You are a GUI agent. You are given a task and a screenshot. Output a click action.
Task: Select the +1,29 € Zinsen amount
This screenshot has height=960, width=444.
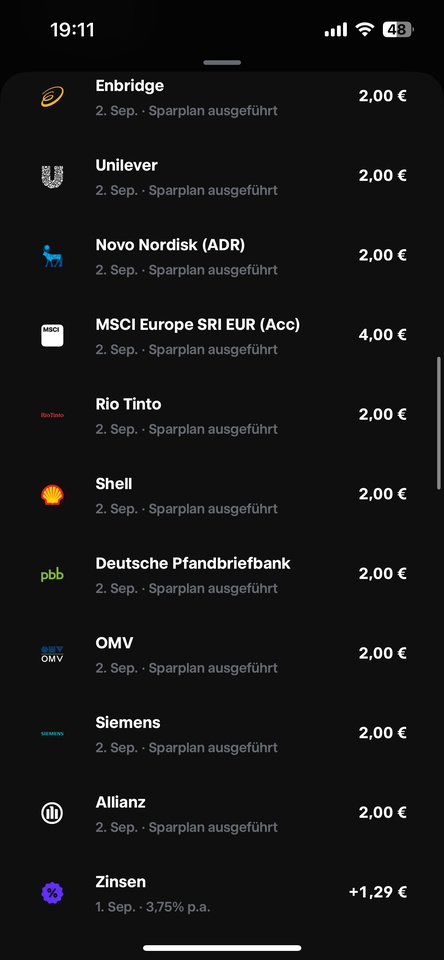point(378,892)
